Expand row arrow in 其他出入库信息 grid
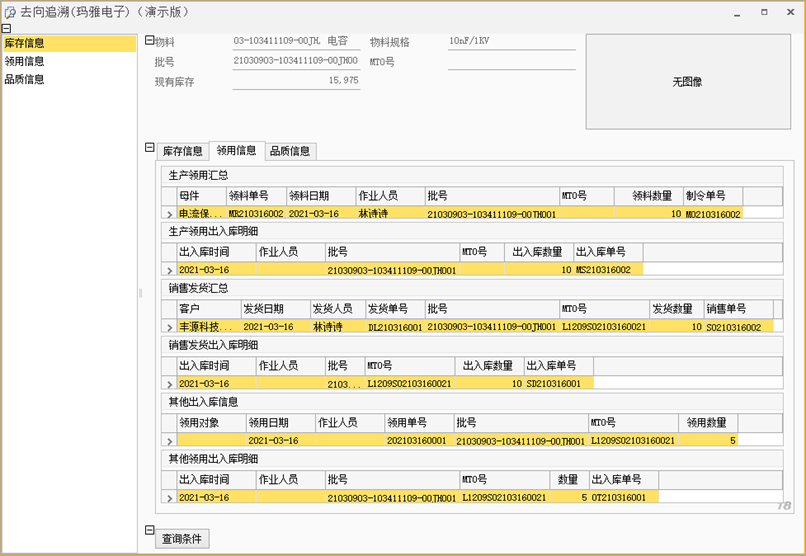Viewport: 806px width, 556px height. tap(169, 441)
